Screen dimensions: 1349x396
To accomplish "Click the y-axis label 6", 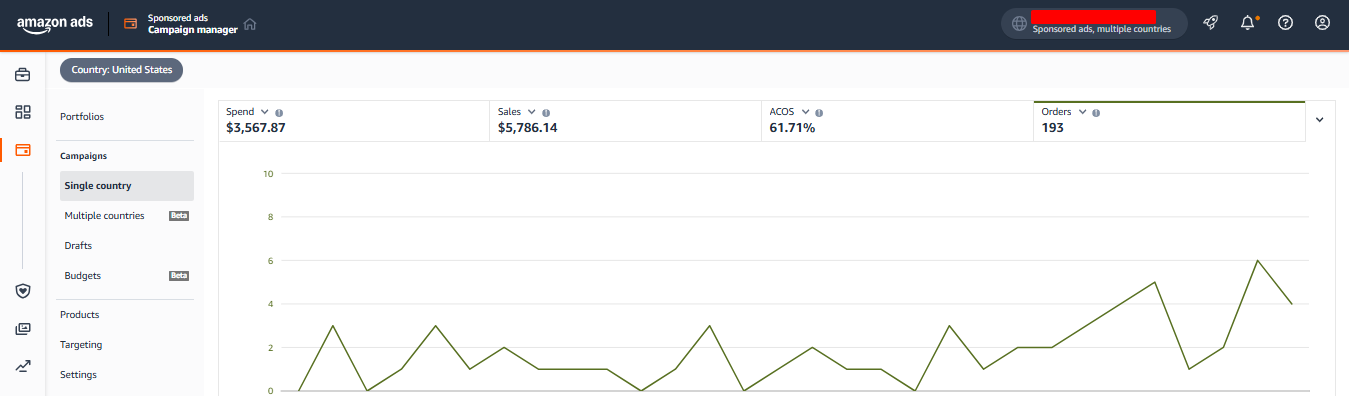I will click(x=270, y=260).
